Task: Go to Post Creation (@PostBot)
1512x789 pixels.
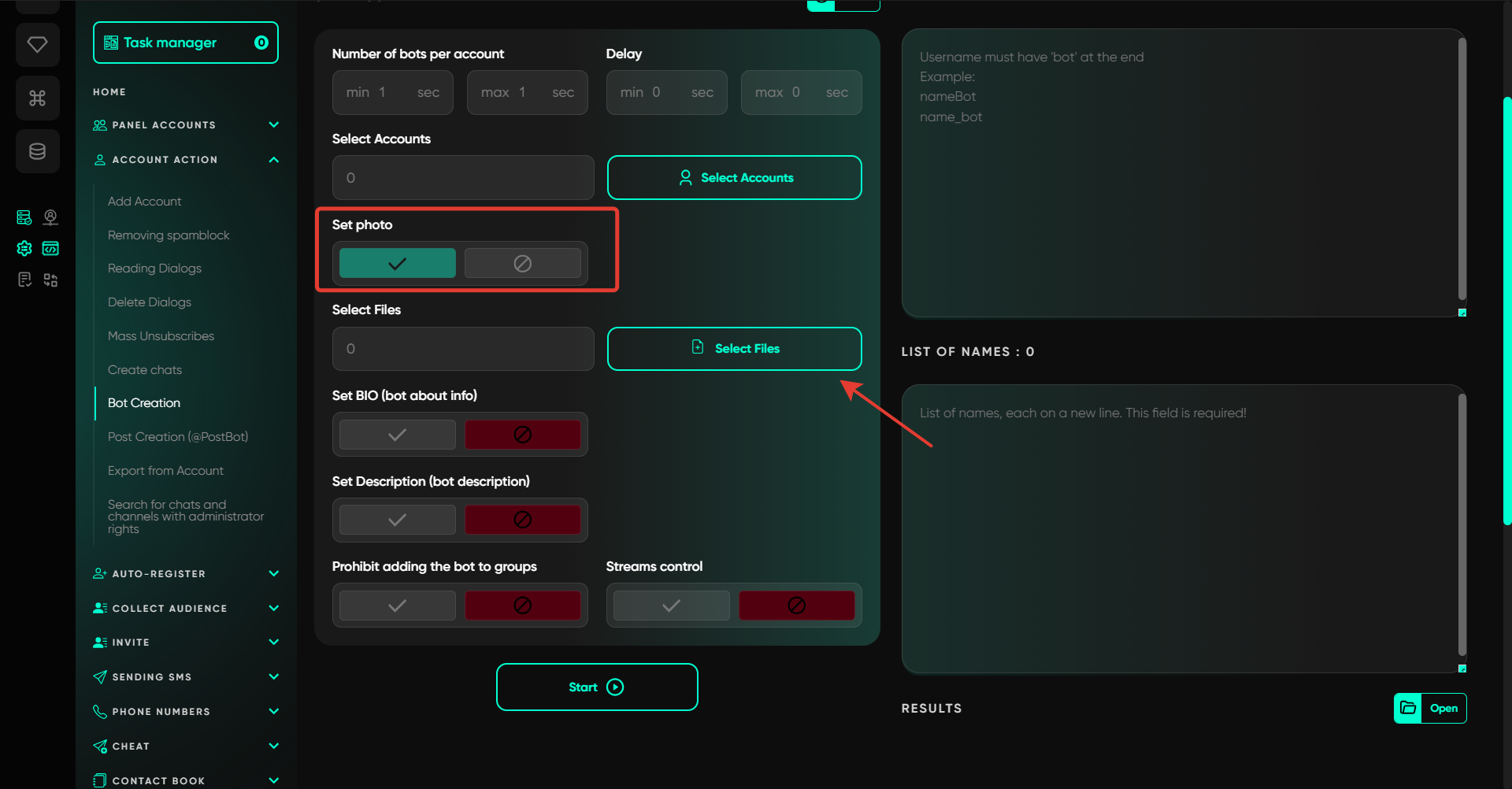Action: [x=178, y=437]
